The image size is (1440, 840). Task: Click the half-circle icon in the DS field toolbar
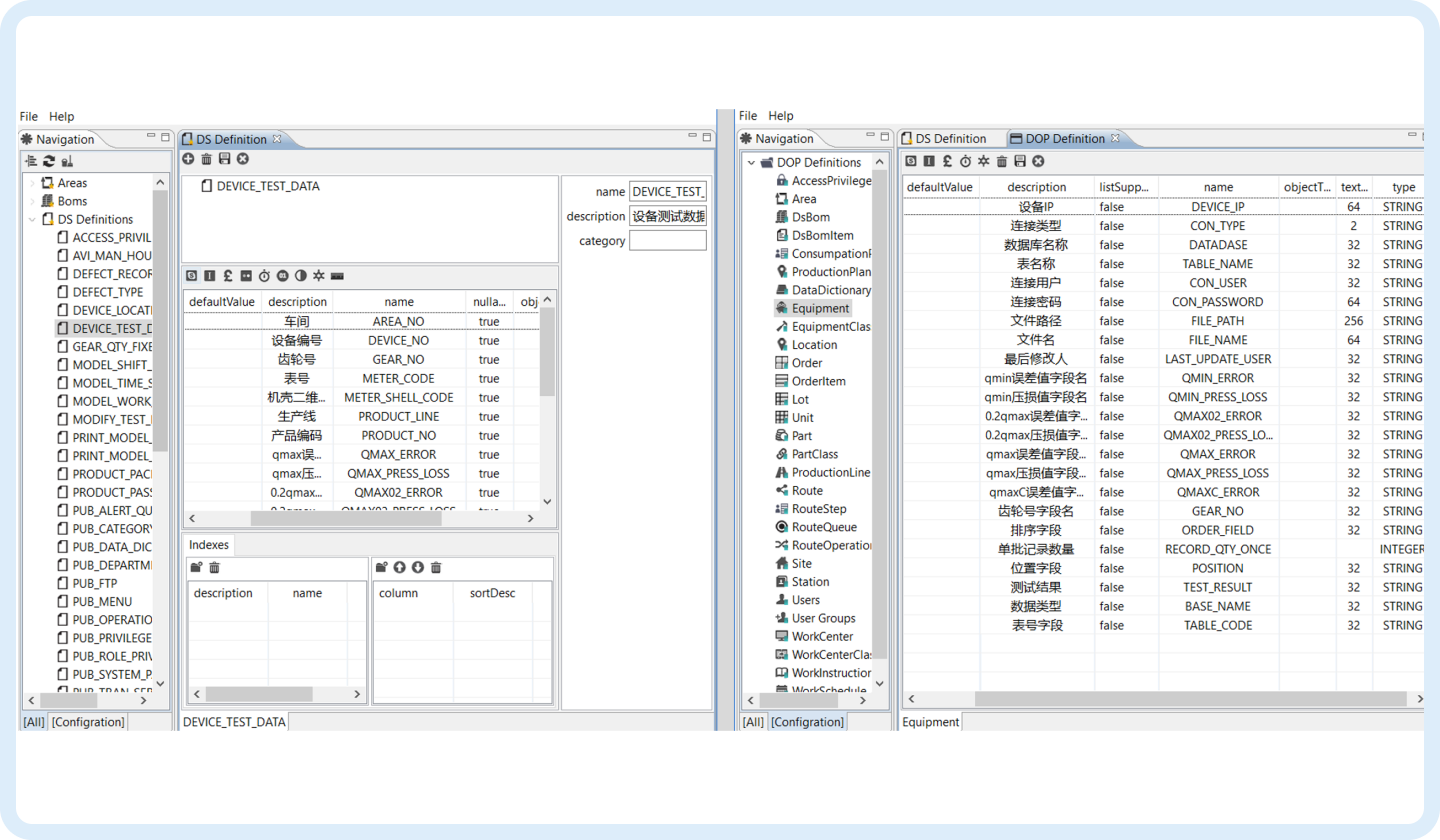(x=300, y=275)
